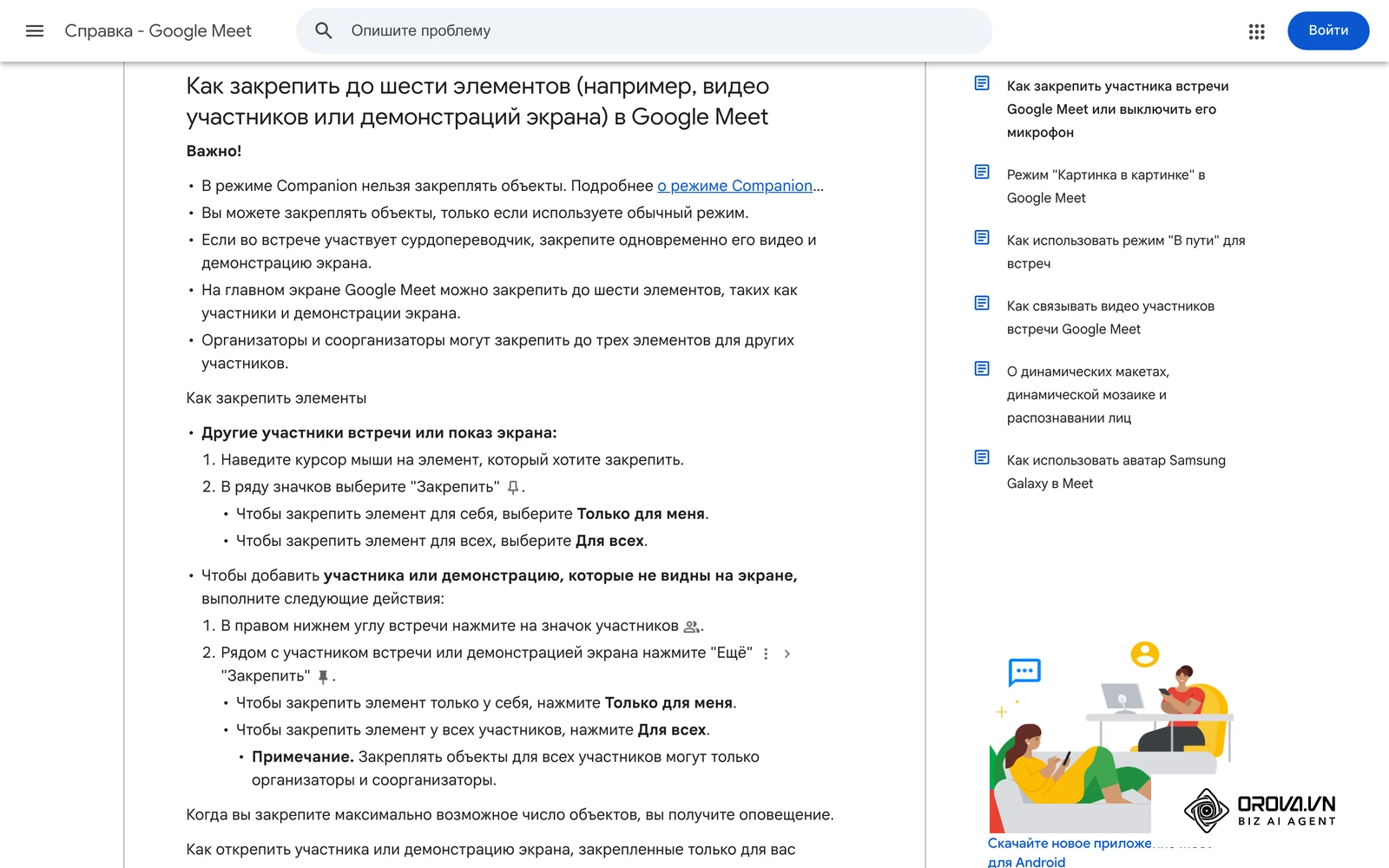Click the article icon beside "Как использовать аватар Samsung"
The image size is (1389, 868).
pos(982,457)
